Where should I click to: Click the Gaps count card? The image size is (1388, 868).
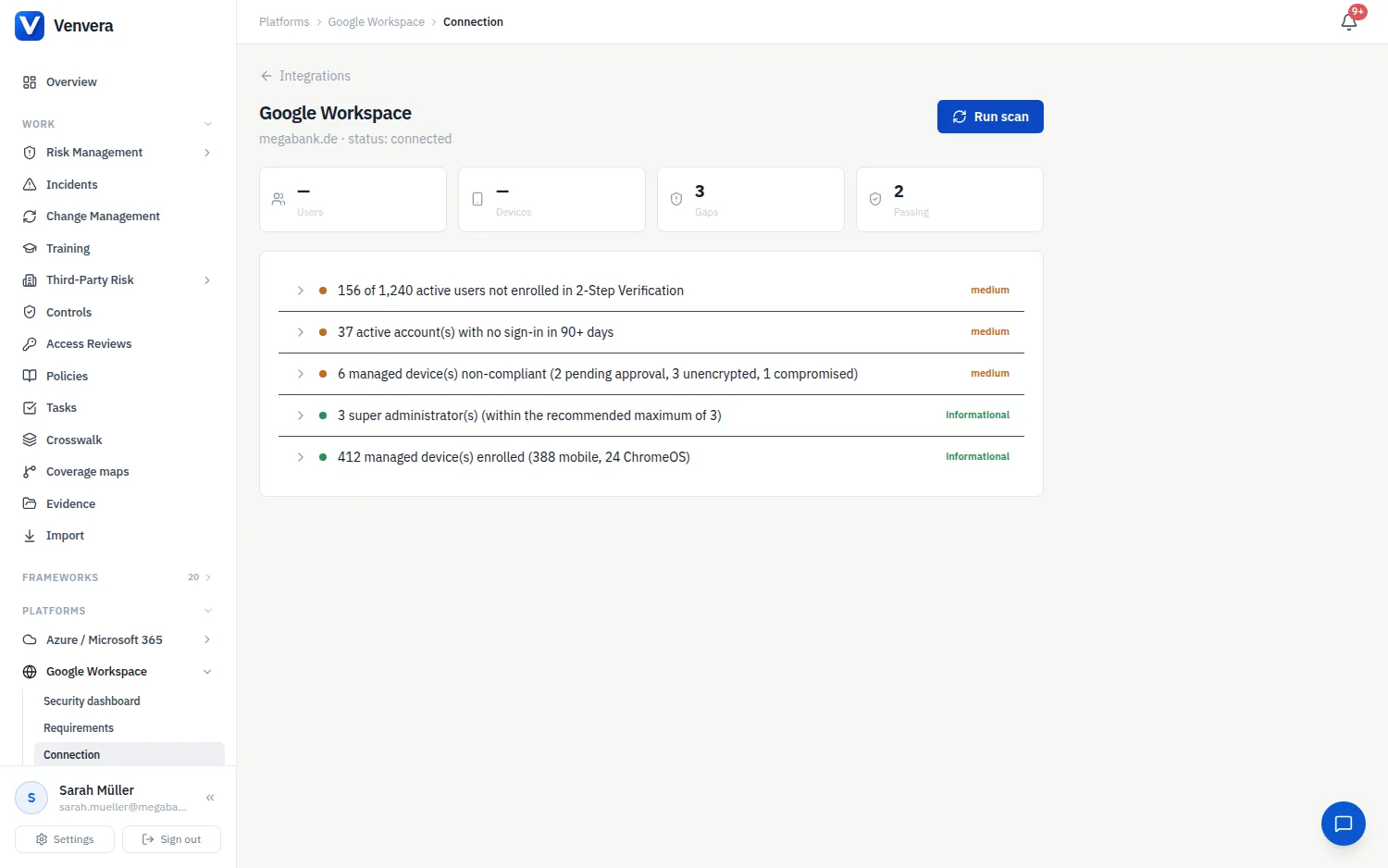pos(750,199)
